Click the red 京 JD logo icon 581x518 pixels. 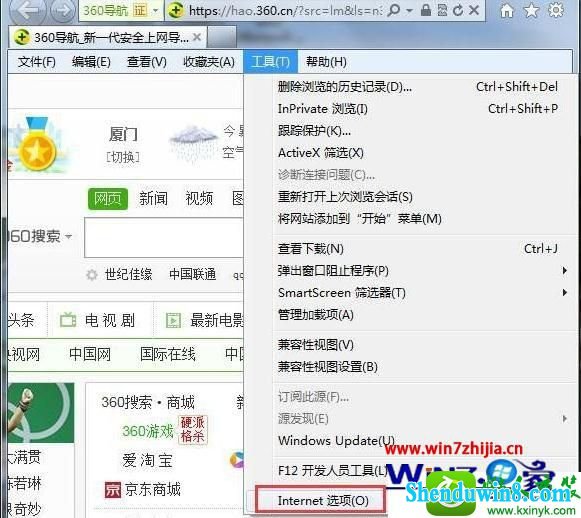coord(112,490)
